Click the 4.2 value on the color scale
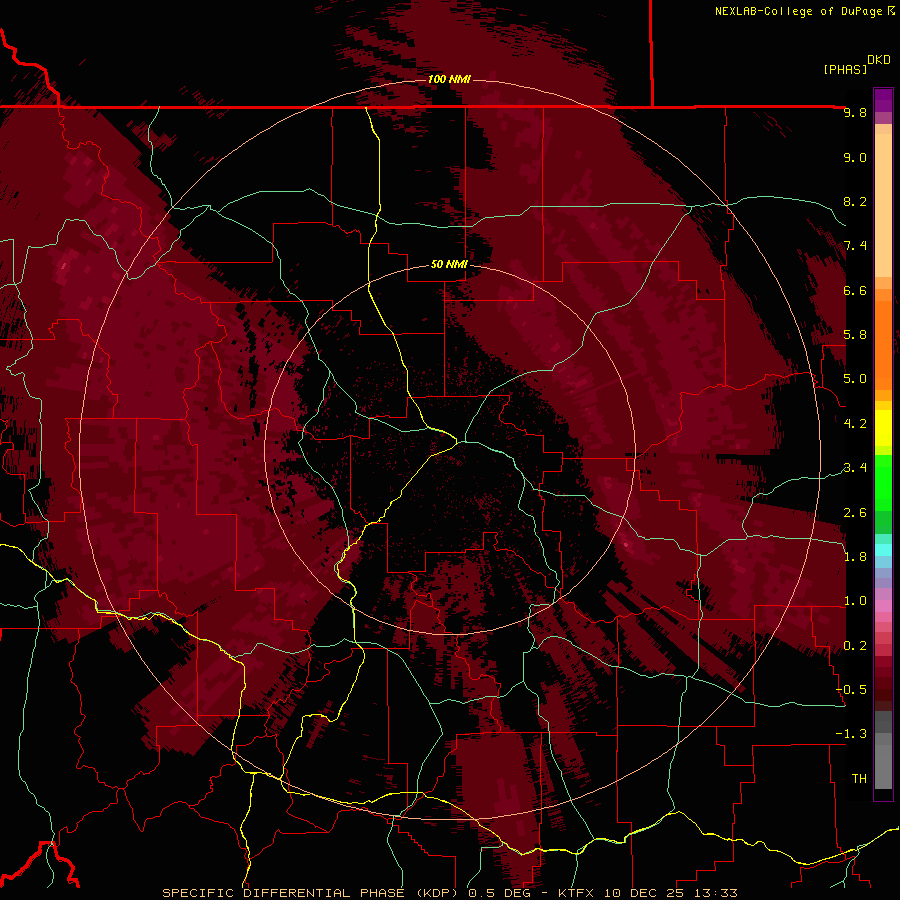900x900 pixels. (855, 424)
